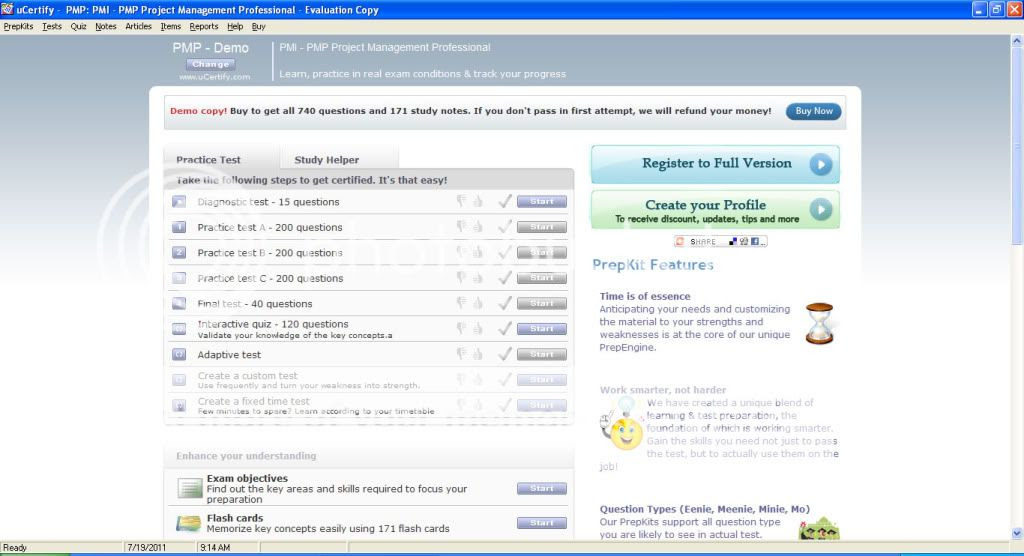
Task: Open the Help menu
Action: tap(235, 27)
